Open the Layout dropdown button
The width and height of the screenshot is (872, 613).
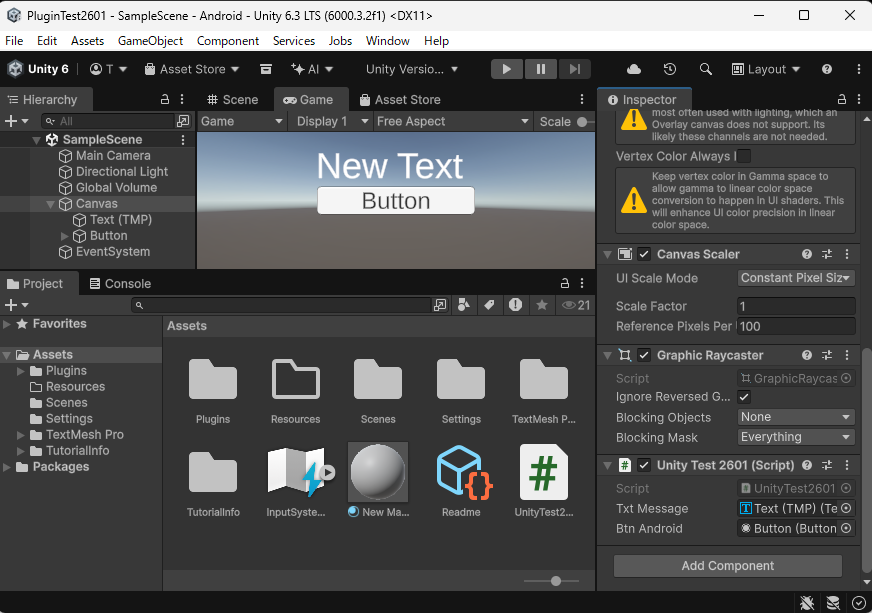pos(766,69)
